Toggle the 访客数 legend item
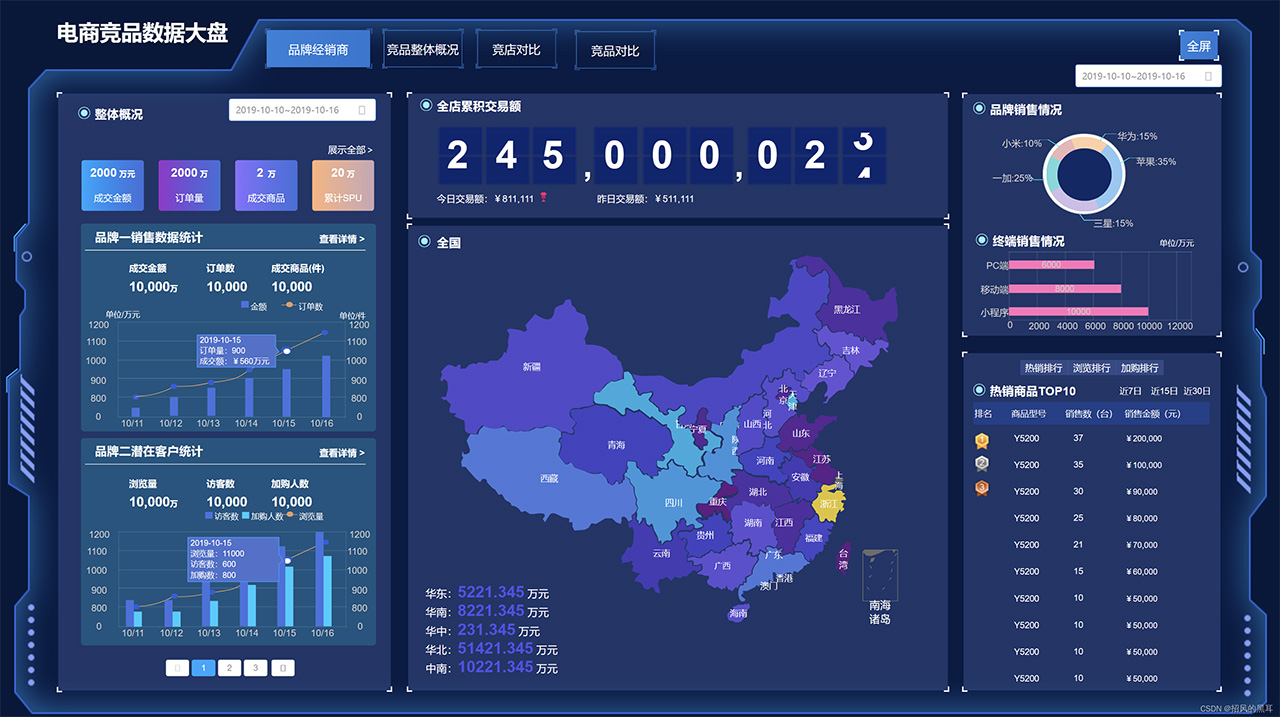 [222, 516]
